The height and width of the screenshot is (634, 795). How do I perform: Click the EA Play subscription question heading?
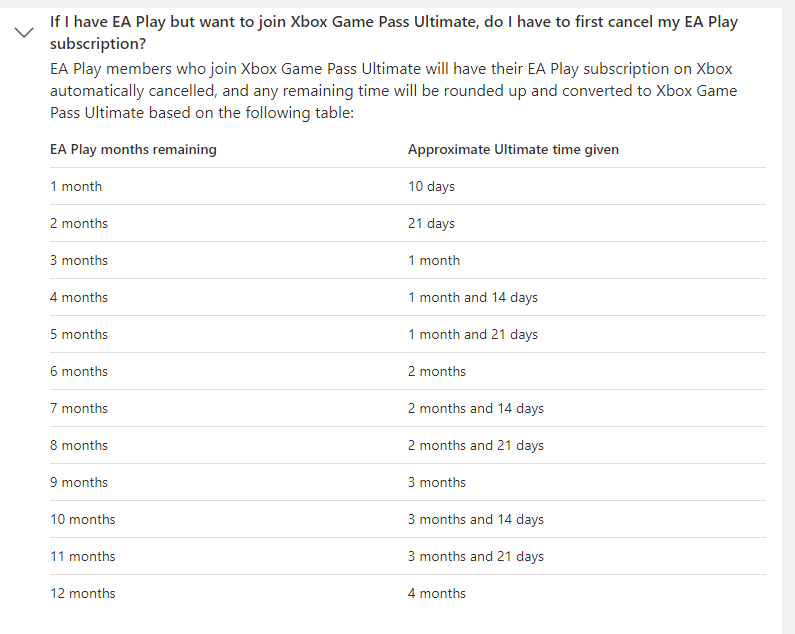pos(394,32)
